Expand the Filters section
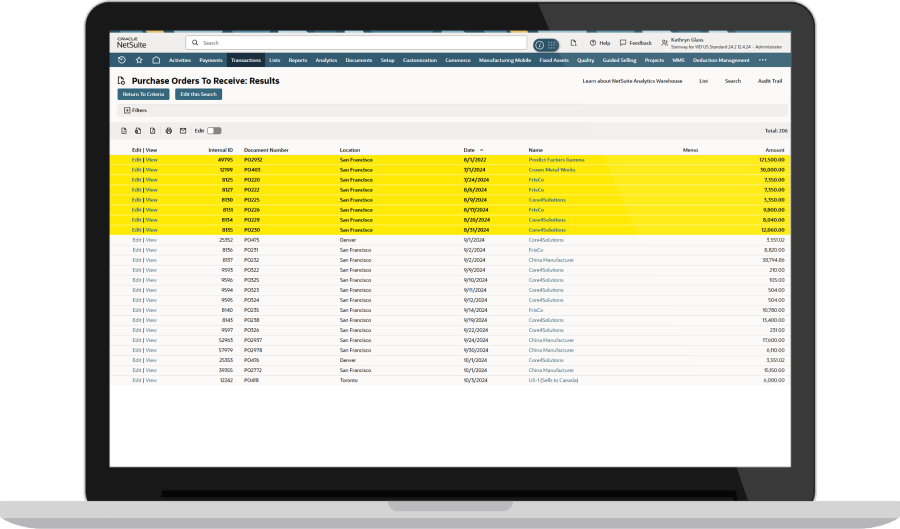900x529 pixels. pos(135,110)
